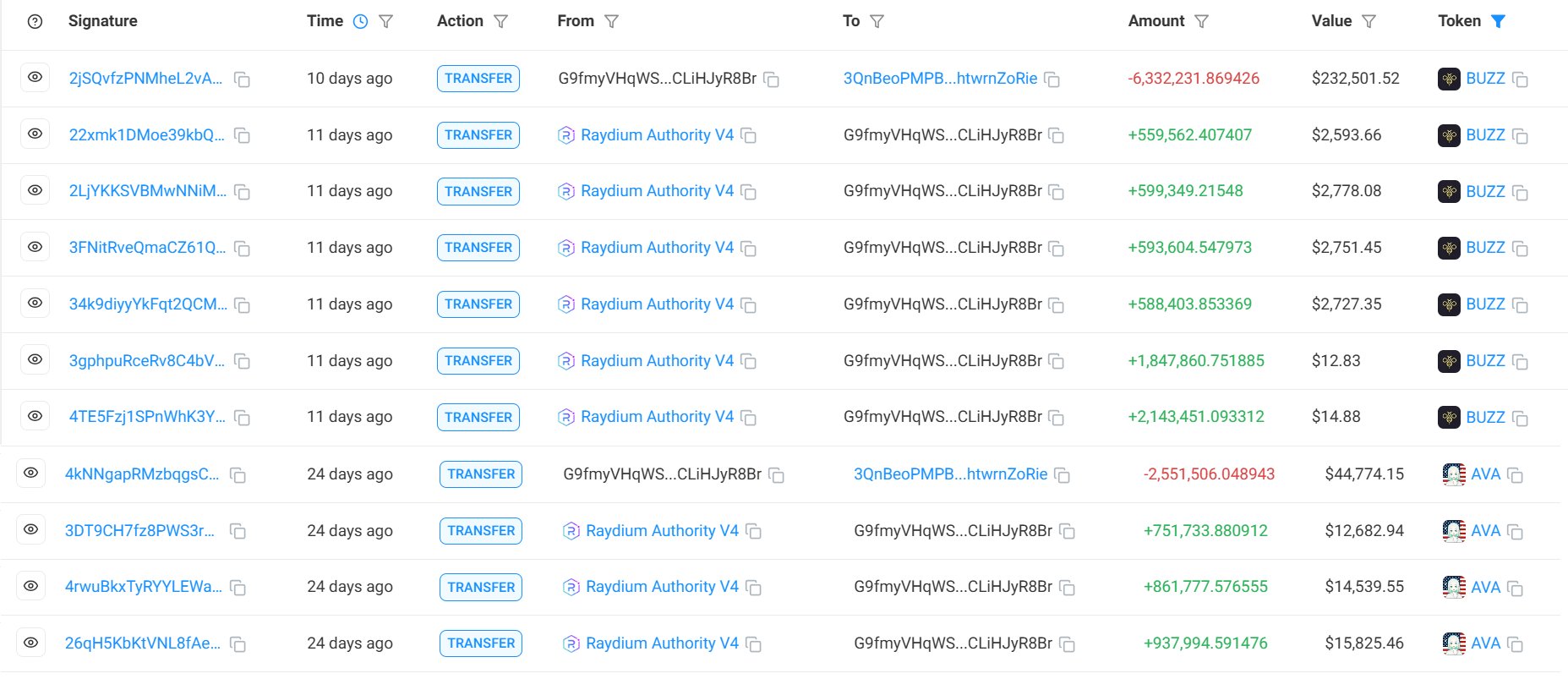Click the TRANSFER badge in the 4TE5Fzj1SPnWhK3Y row
Screen dimensions: 1568x679
coord(478,417)
